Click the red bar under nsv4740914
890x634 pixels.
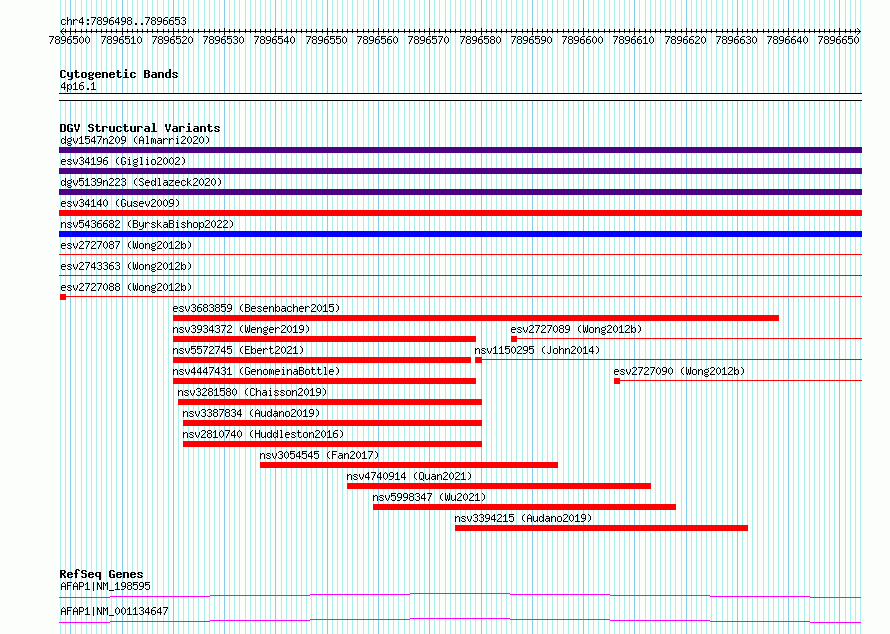coord(499,486)
